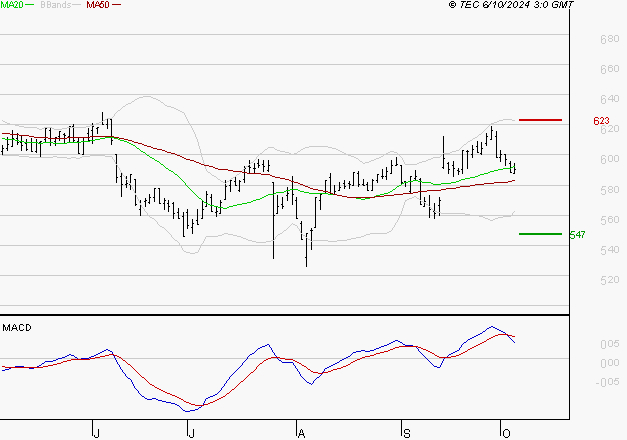The height and width of the screenshot is (440, 627).
Task: Click the MACD panel label
Action: [17, 328]
